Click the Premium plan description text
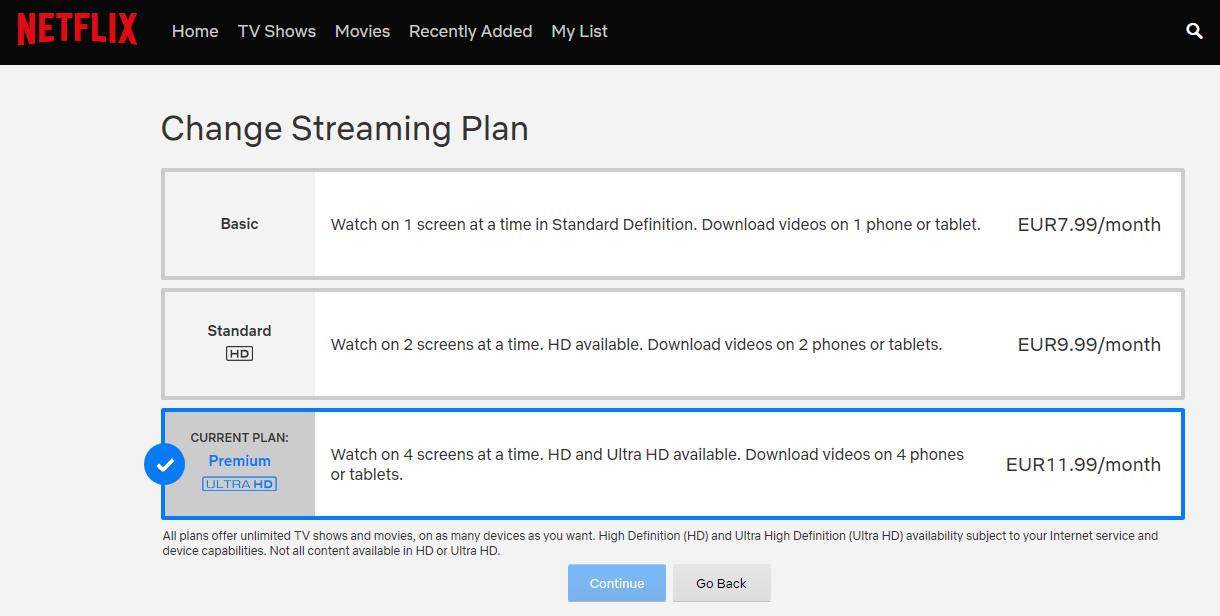The height and width of the screenshot is (616, 1220). (648, 465)
